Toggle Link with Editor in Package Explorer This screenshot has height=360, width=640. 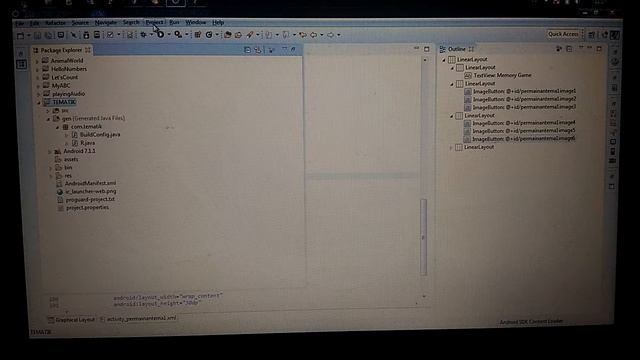[x=258, y=50]
